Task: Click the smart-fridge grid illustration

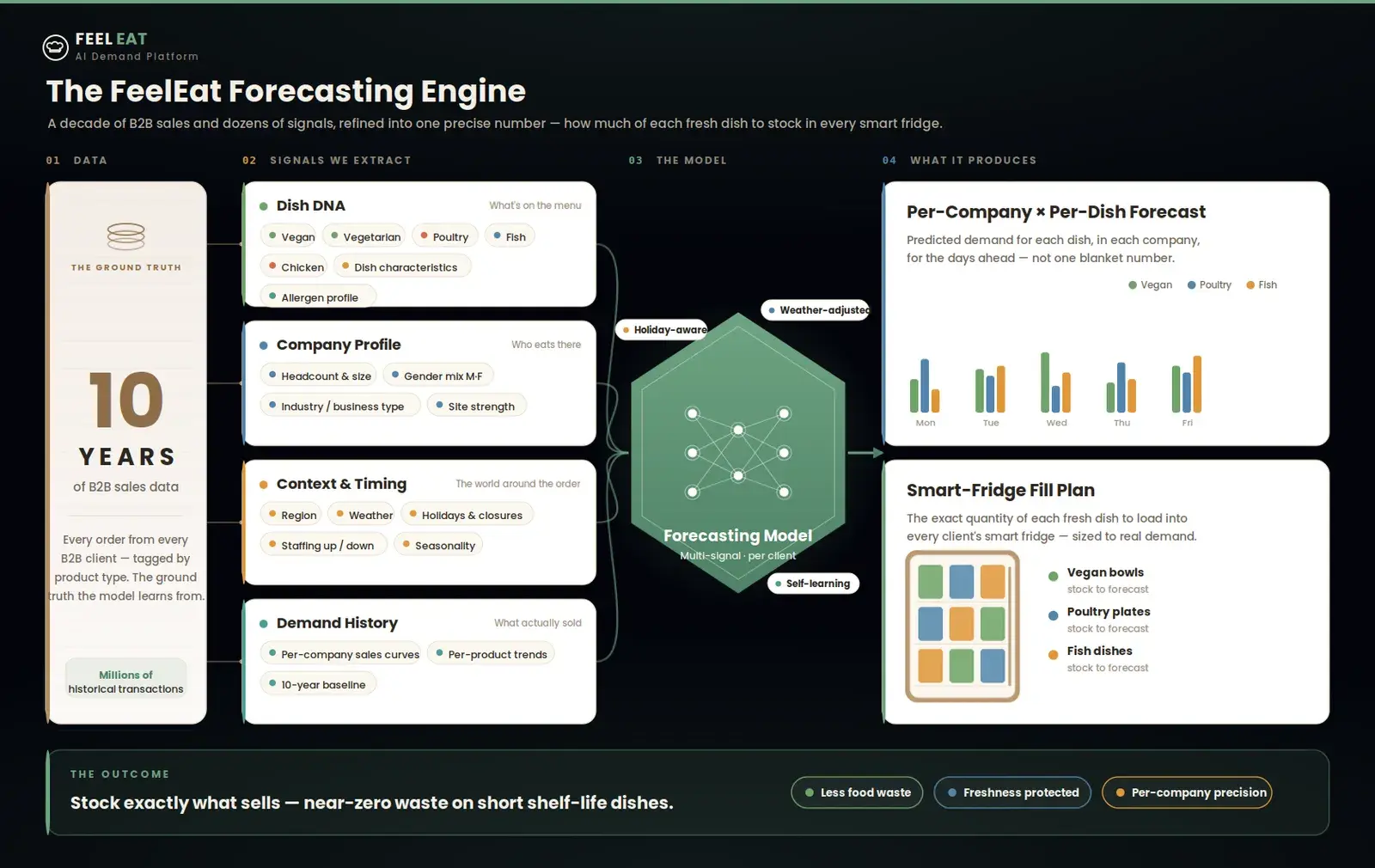Action: point(962,626)
